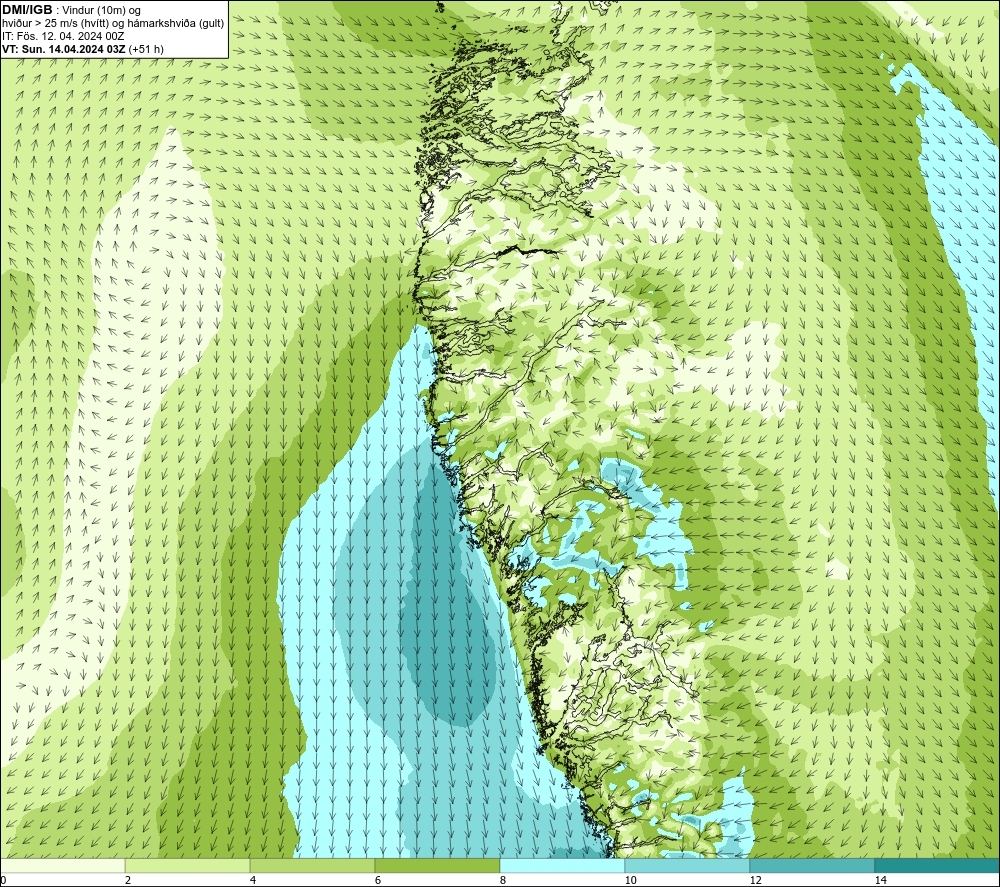The height and width of the screenshot is (887, 1000).
Task: Click the darkest teal swatch above 14
Action: click(937, 865)
